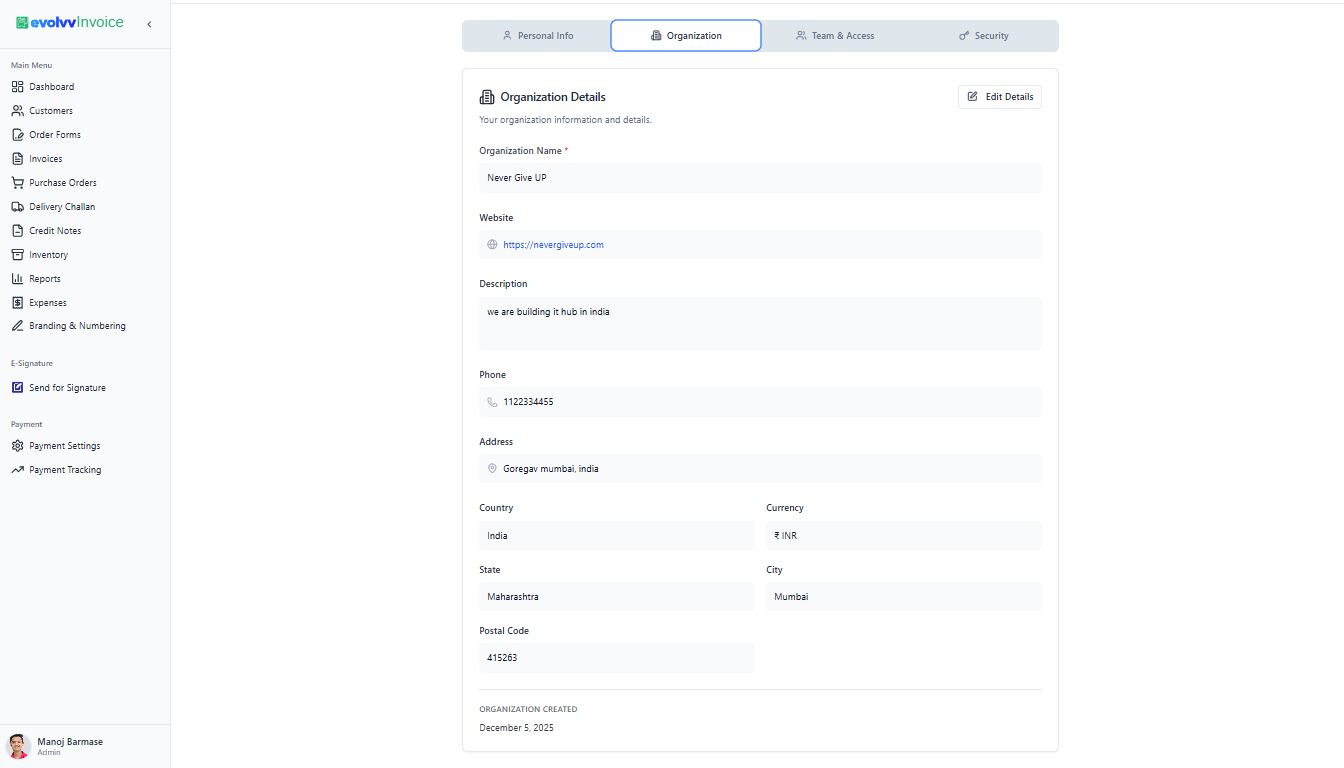This screenshot has height=768, width=1344.
Task: Click the phone number 1122334455
Action: (x=528, y=402)
